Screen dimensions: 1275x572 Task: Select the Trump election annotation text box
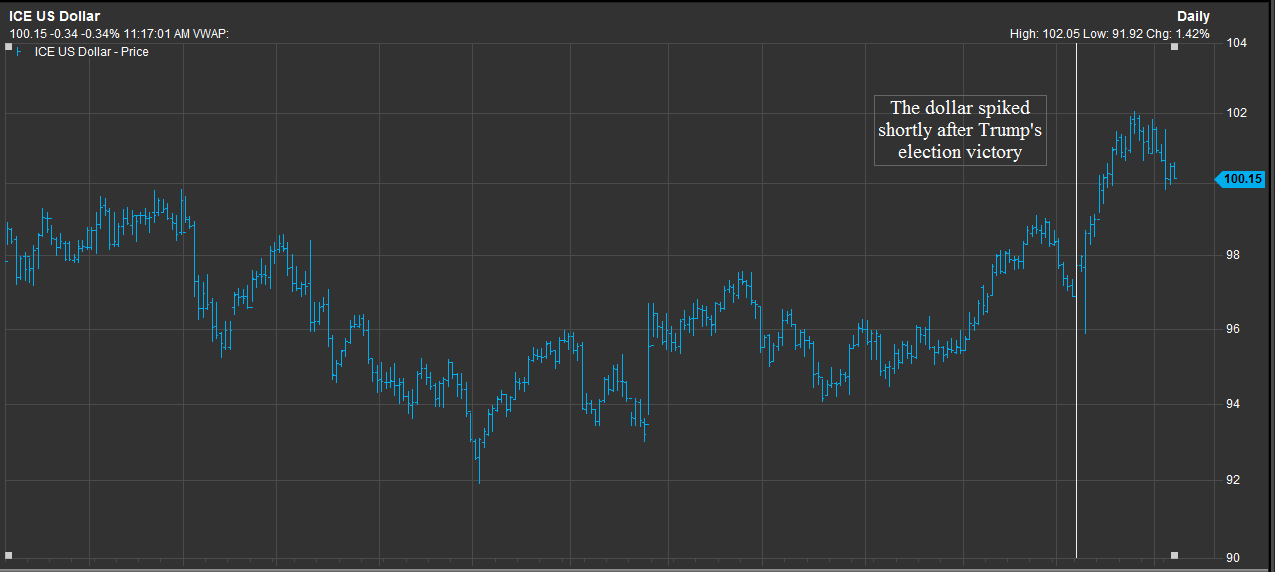click(960, 131)
